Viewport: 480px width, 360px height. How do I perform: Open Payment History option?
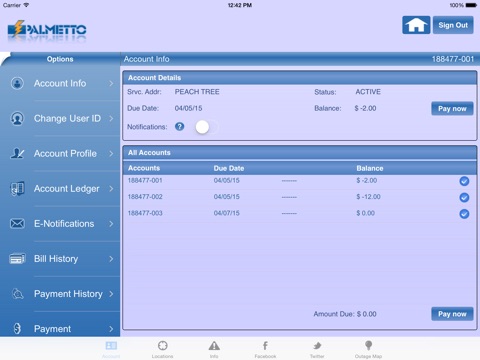click(x=60, y=294)
